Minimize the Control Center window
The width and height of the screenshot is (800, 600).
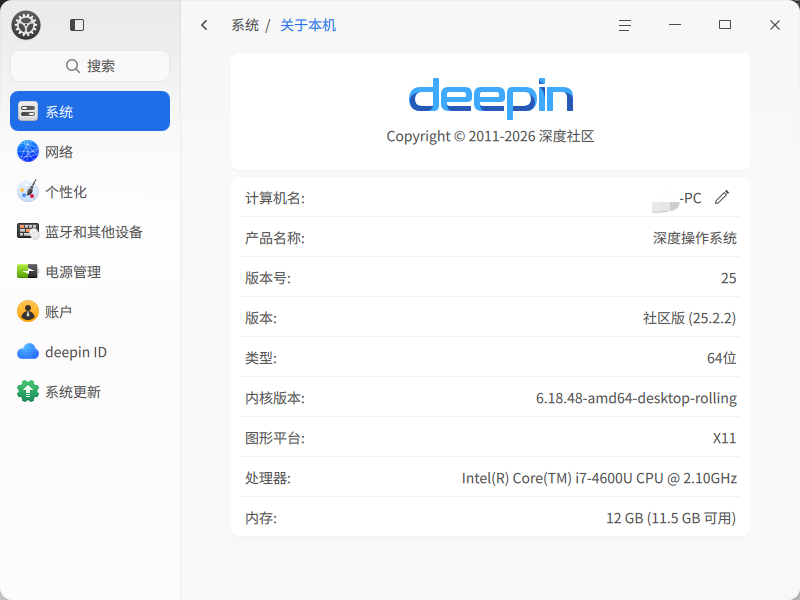[675, 24]
